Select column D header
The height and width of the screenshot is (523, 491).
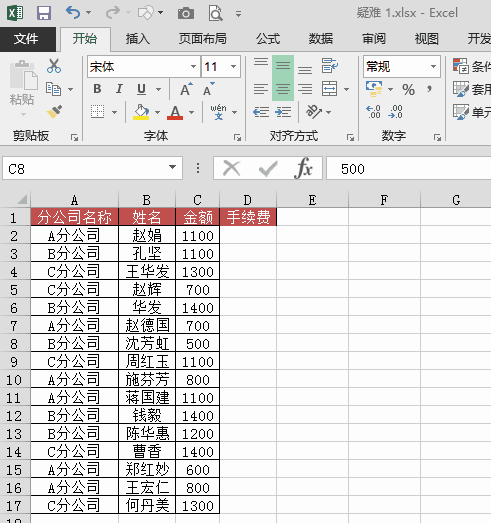coord(248,200)
